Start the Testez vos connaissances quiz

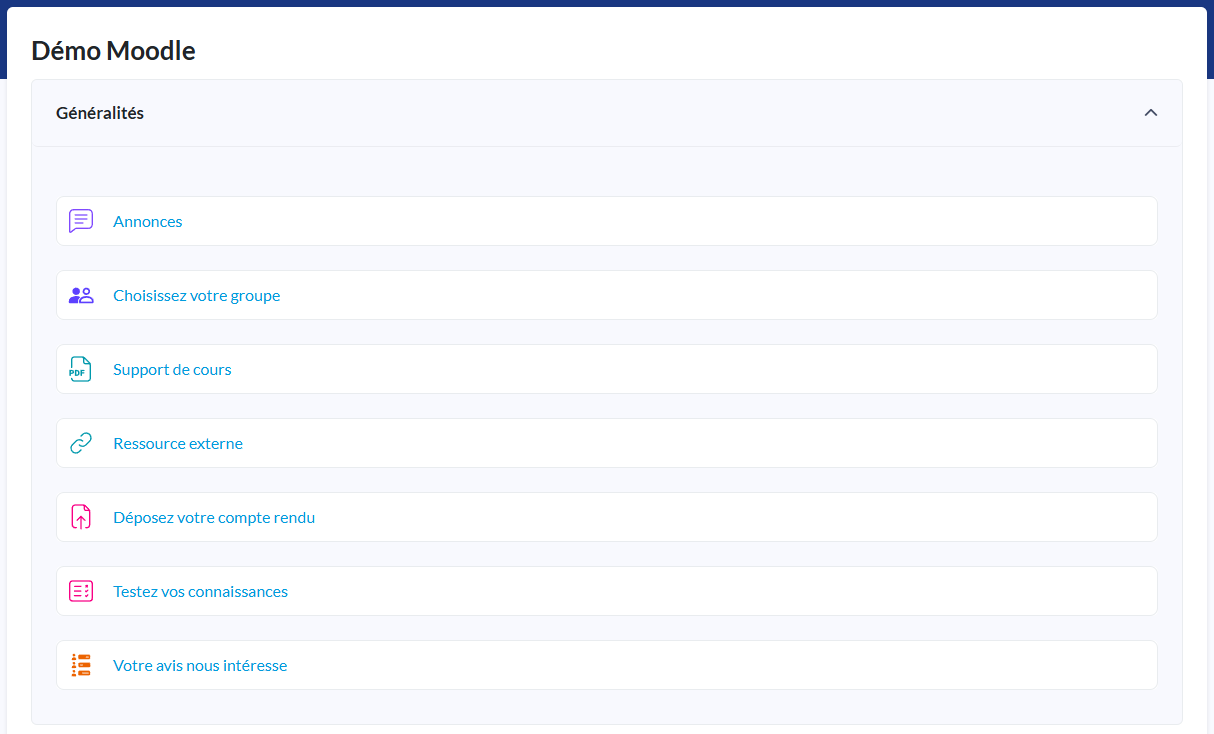[x=200, y=591]
